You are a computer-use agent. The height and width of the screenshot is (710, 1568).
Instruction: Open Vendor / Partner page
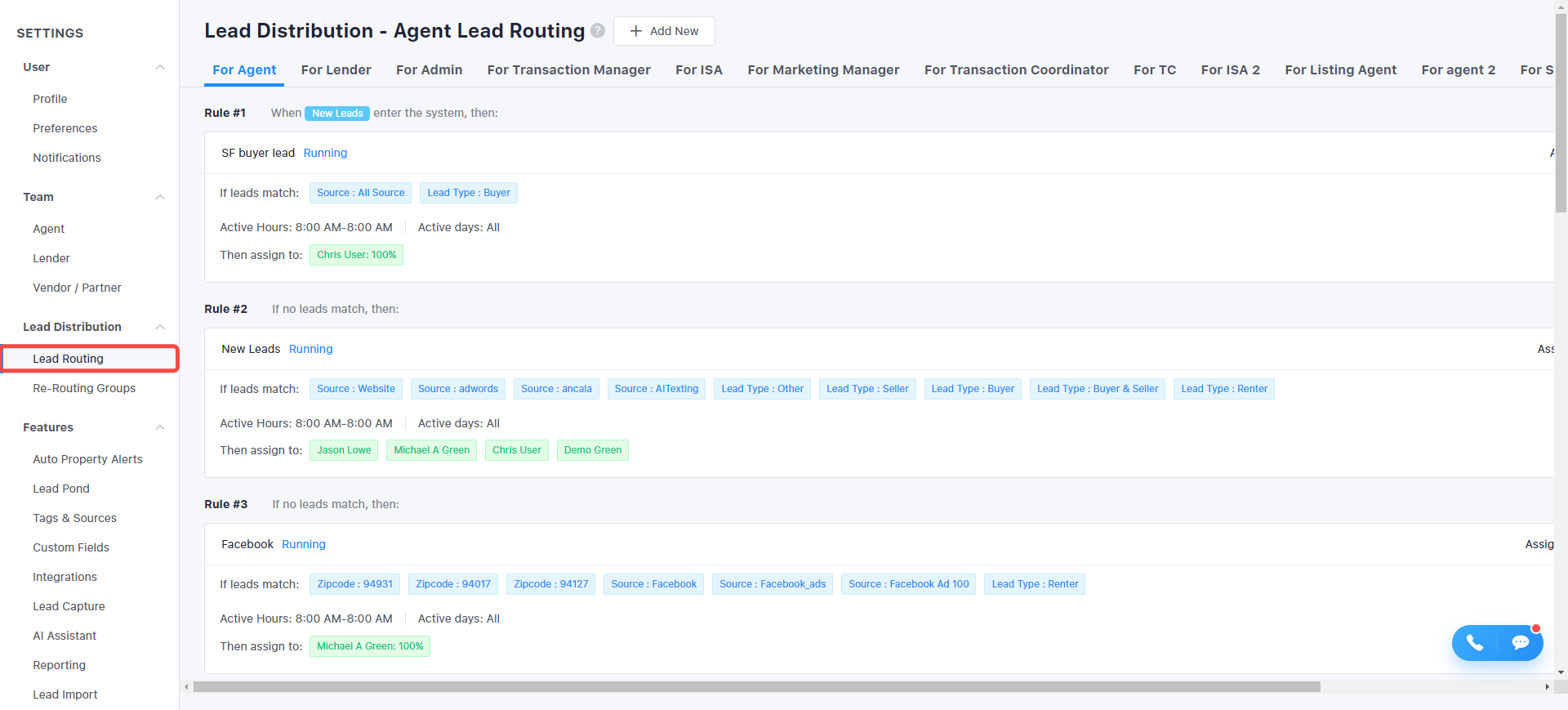[77, 288]
